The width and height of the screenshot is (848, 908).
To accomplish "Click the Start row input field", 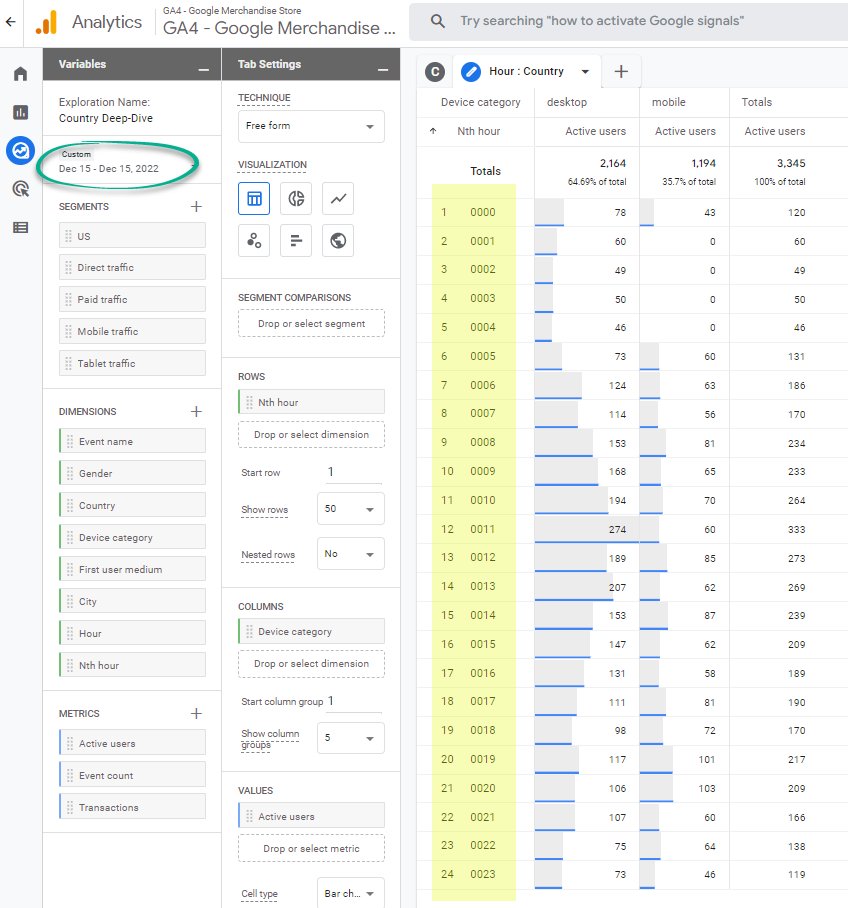I will [353, 472].
